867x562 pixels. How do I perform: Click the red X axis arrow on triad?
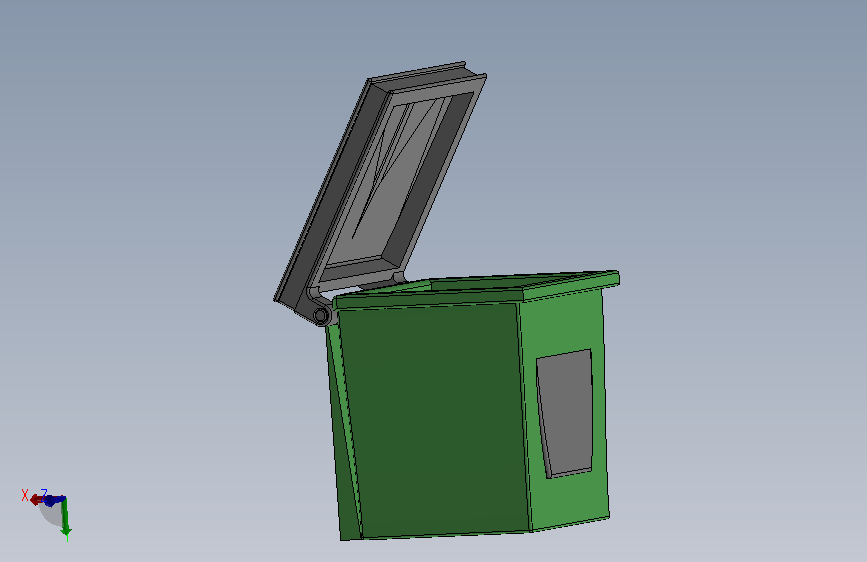(35, 499)
